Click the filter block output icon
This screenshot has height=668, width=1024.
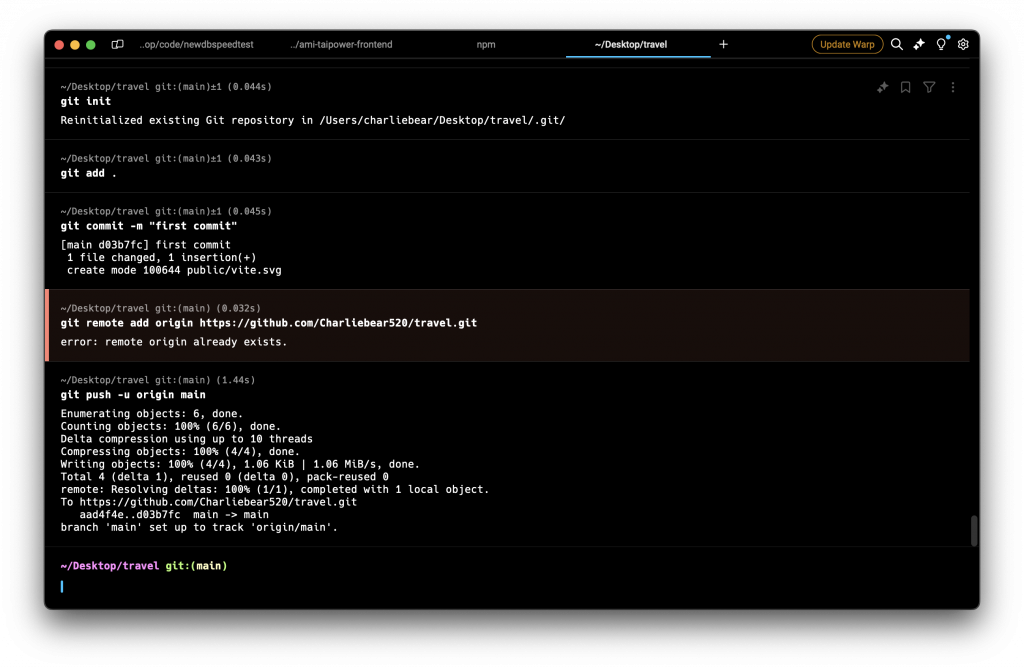tap(929, 87)
